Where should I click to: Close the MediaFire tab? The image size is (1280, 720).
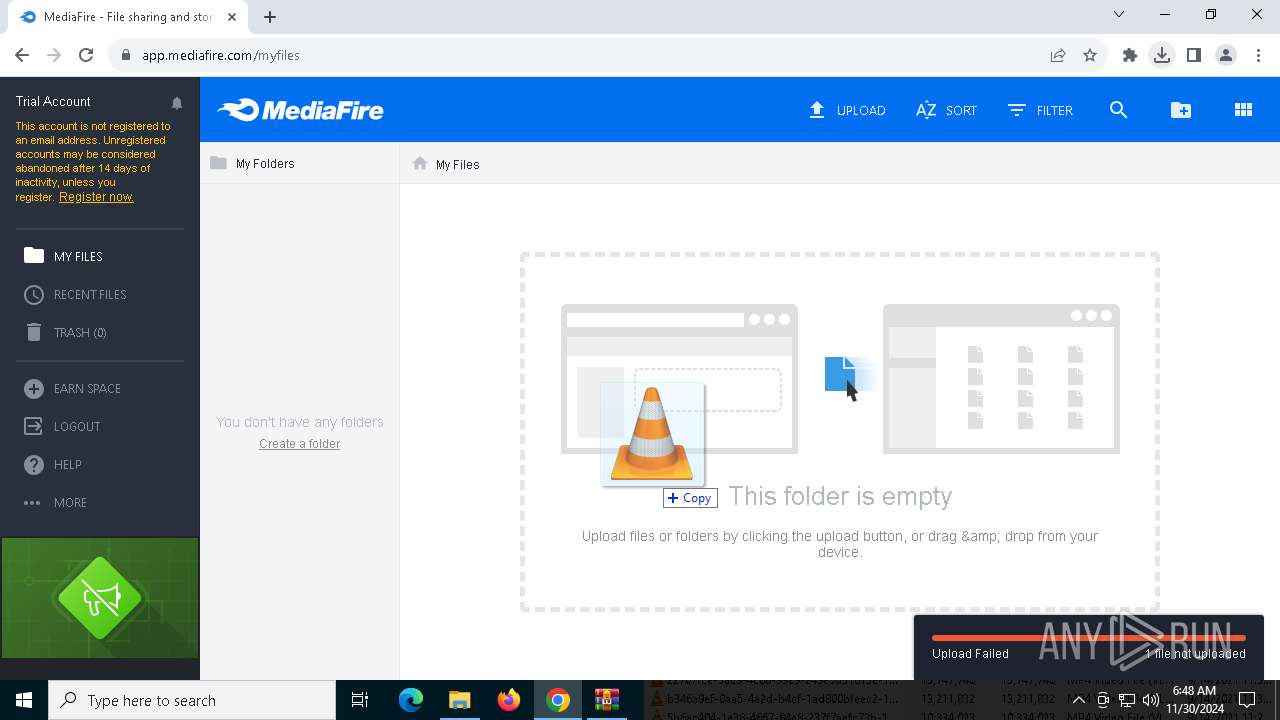pos(232,16)
